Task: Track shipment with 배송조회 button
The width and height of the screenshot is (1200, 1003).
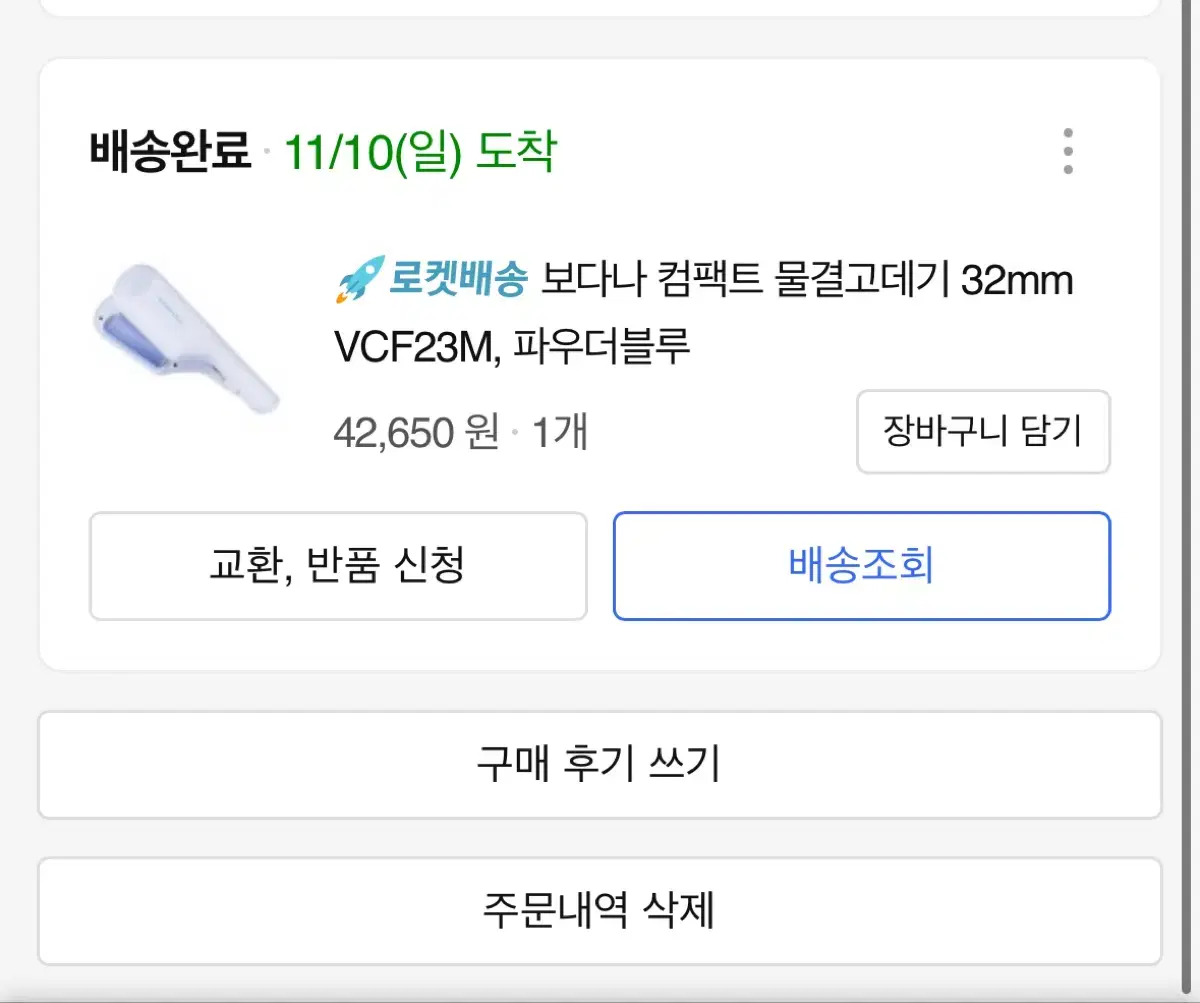Action: coord(862,566)
